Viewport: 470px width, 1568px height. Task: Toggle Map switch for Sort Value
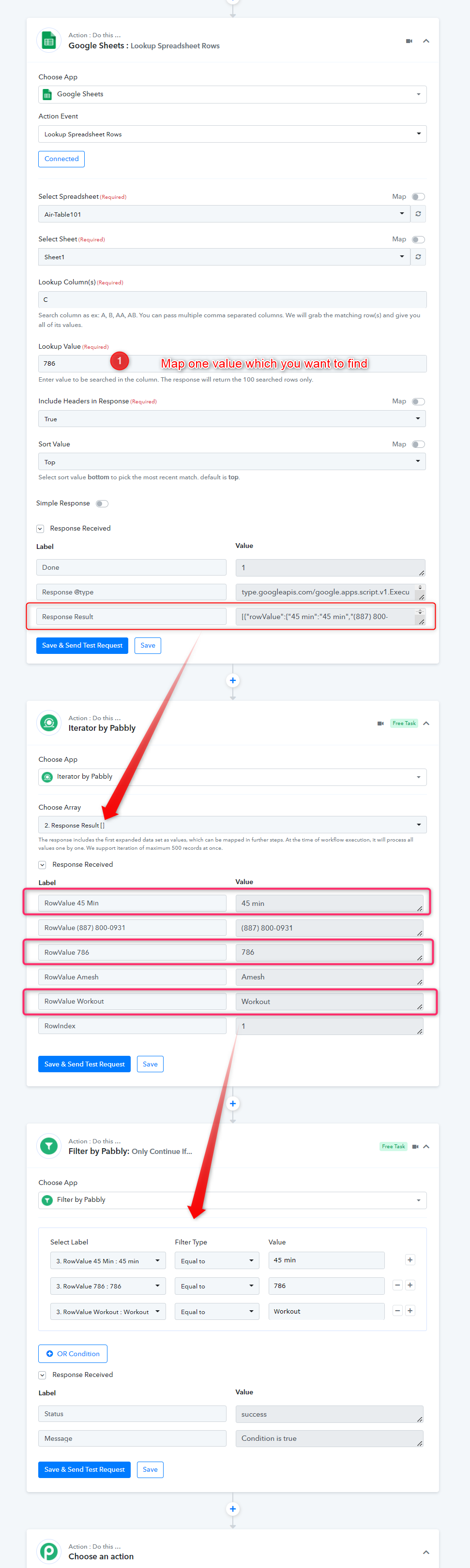(418, 444)
